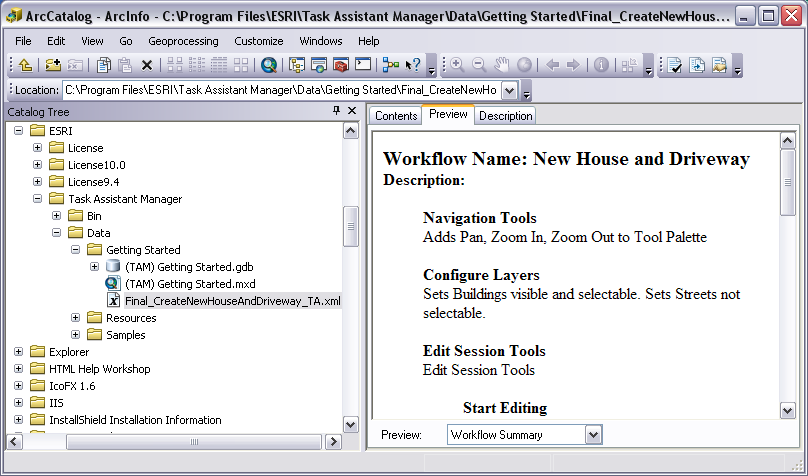Select the Pan hand tool

[x=501, y=65]
